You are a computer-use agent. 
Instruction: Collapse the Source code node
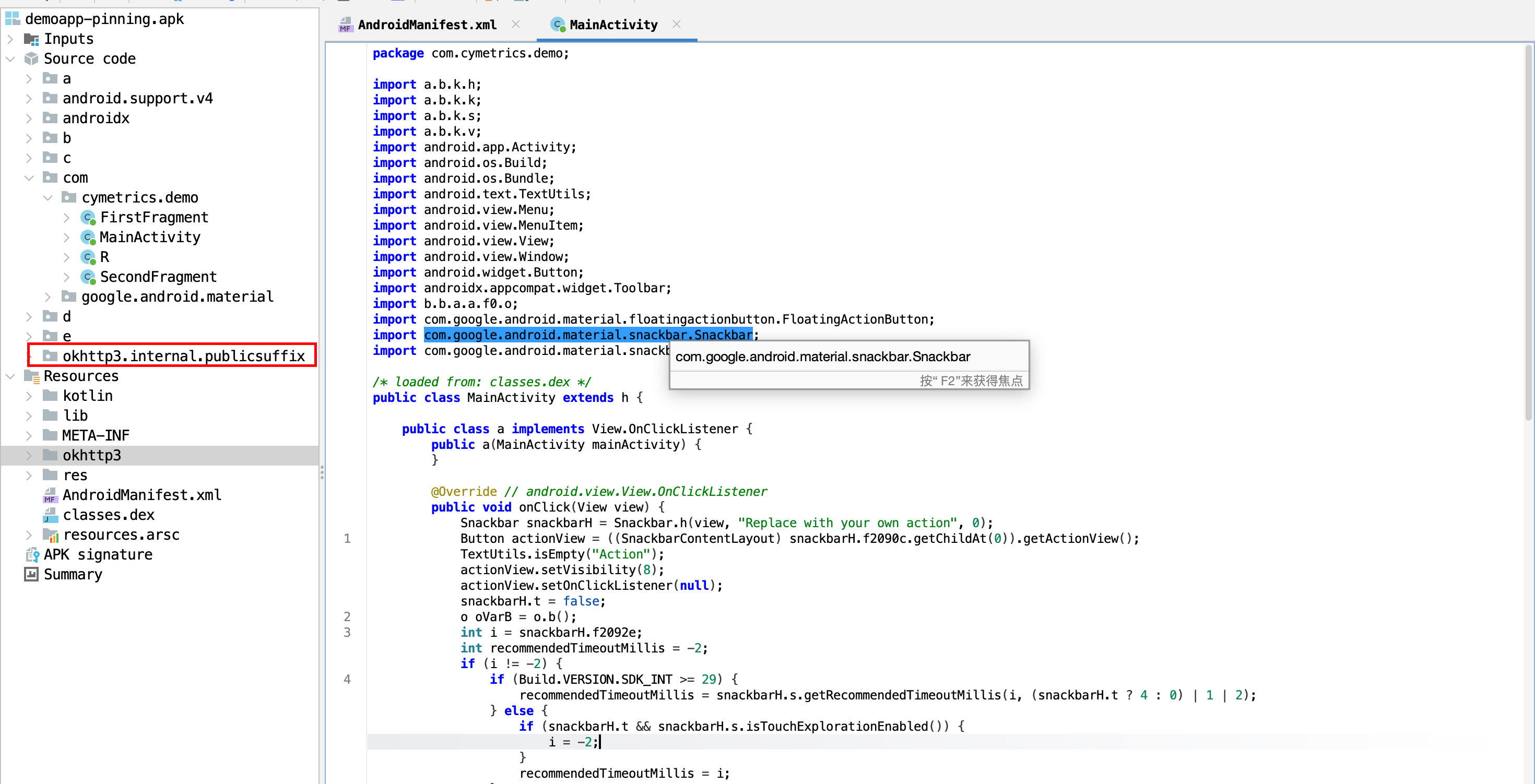[x=10, y=58]
